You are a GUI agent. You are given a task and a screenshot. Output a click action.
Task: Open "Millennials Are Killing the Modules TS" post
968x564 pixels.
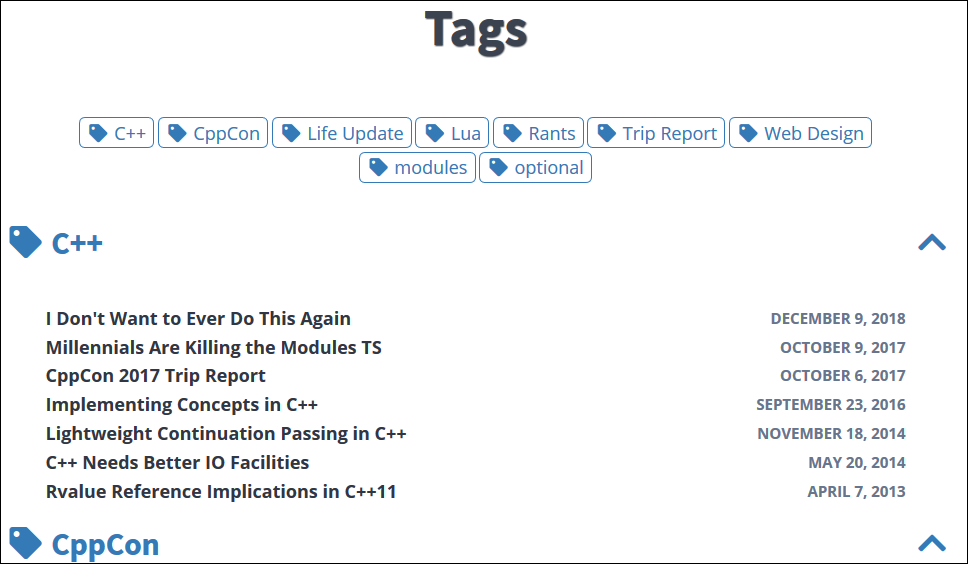point(214,348)
